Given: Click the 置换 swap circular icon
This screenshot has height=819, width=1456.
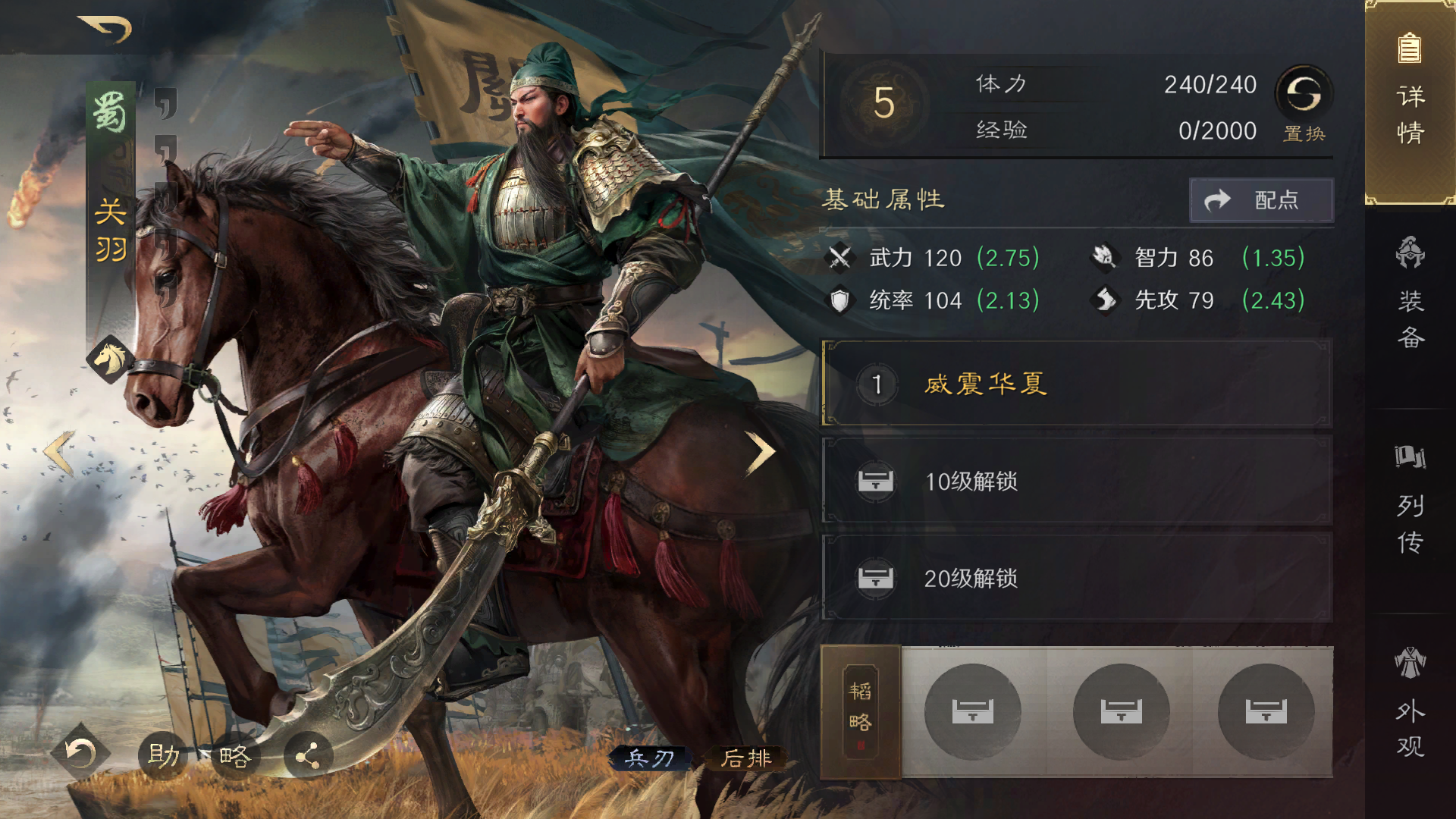Looking at the screenshot, I should [1304, 93].
